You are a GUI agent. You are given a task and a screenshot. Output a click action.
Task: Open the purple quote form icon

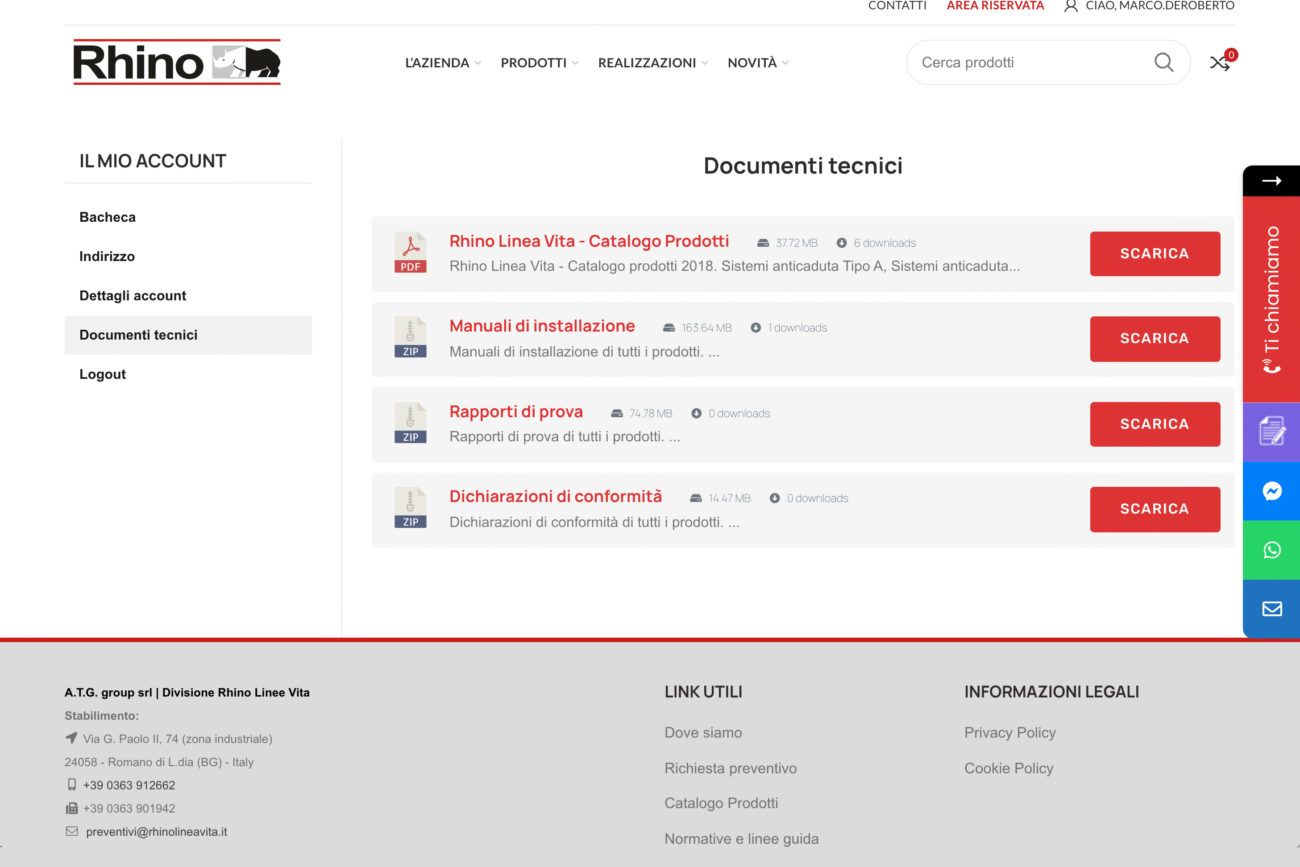click(x=1271, y=432)
